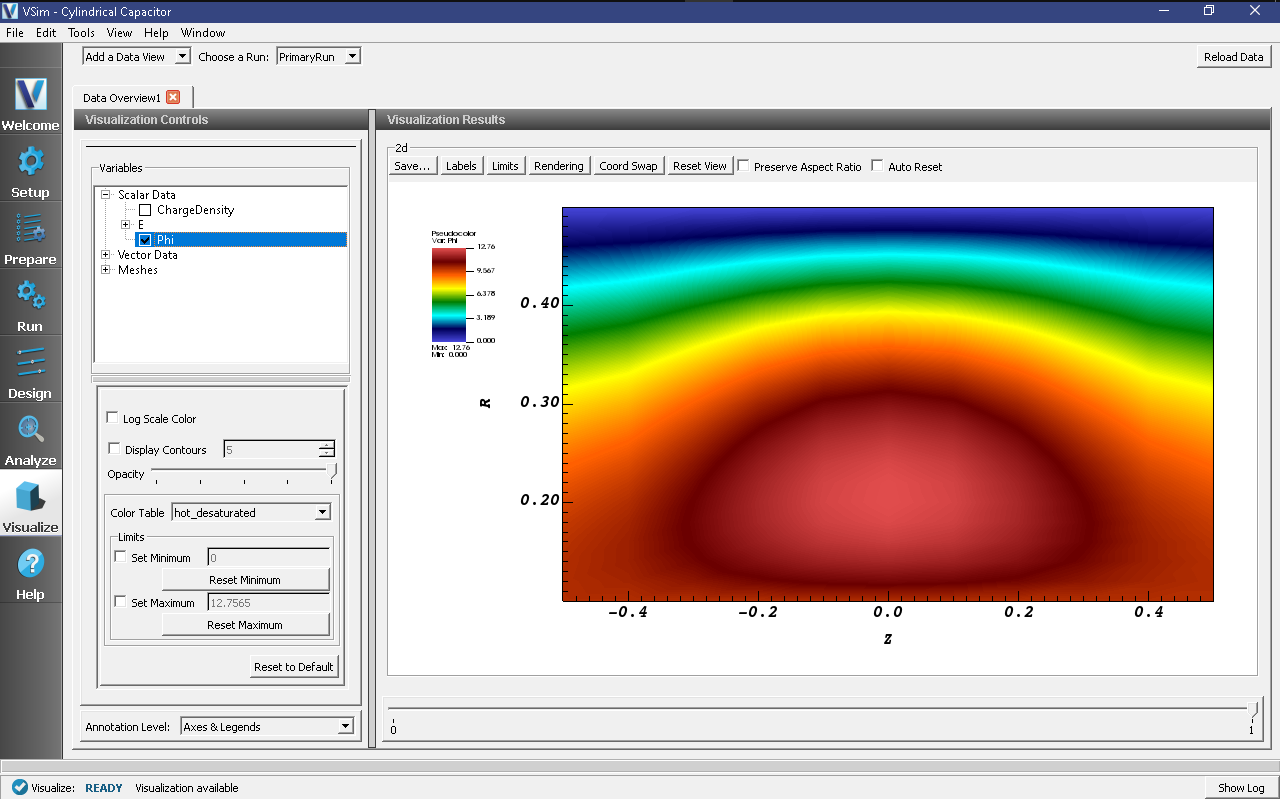Expand the E tree node
The height and width of the screenshot is (800, 1280).
click(125, 225)
